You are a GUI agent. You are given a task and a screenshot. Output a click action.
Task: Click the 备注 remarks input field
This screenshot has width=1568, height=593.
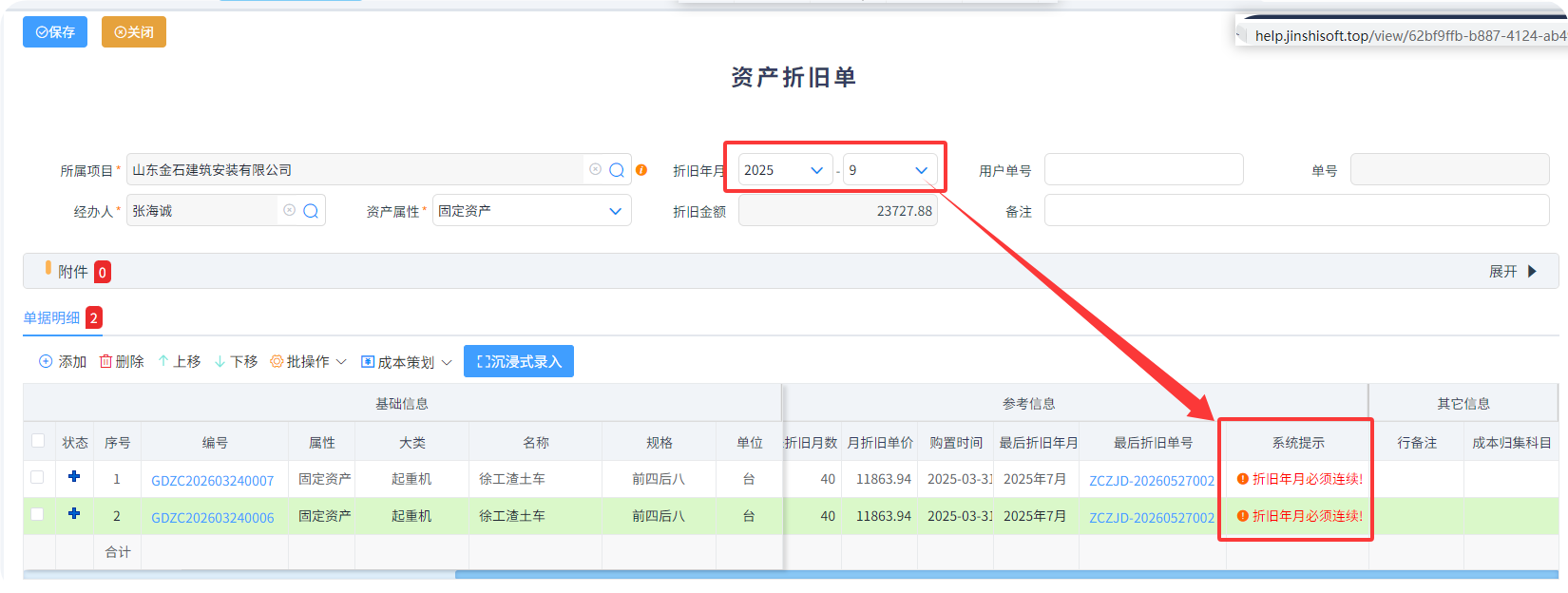coord(1297,210)
